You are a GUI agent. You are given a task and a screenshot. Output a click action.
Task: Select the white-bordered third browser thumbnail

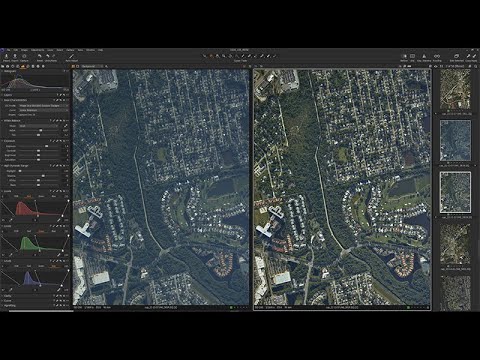pyautogui.click(x=455, y=192)
